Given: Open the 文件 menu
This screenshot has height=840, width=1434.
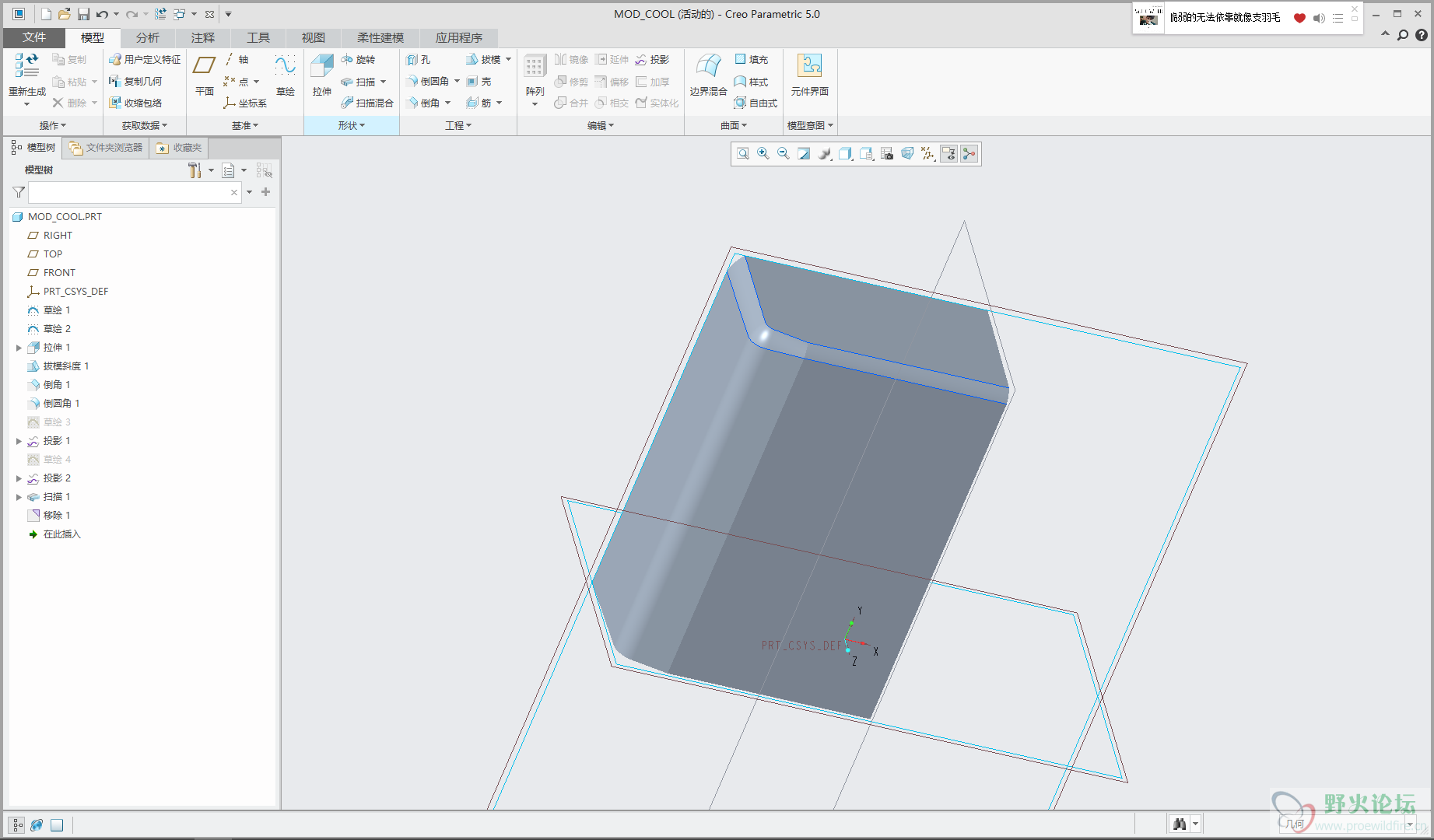Looking at the screenshot, I should (34, 37).
